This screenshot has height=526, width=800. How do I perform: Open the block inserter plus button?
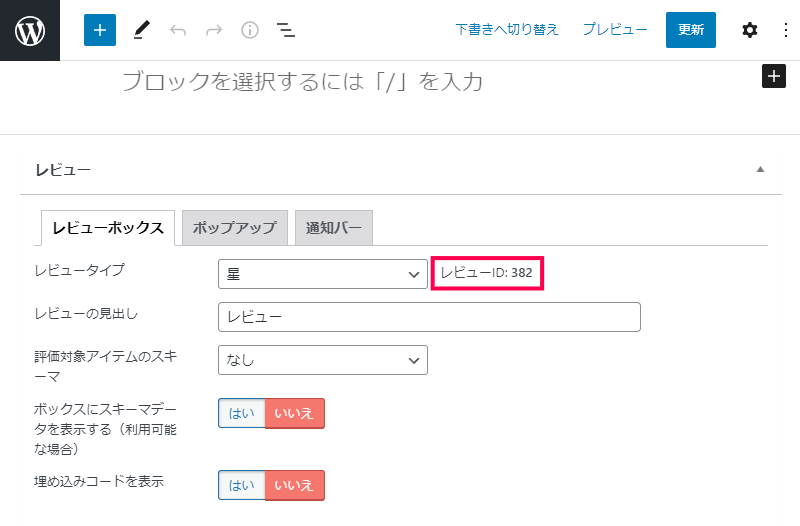coord(99,30)
